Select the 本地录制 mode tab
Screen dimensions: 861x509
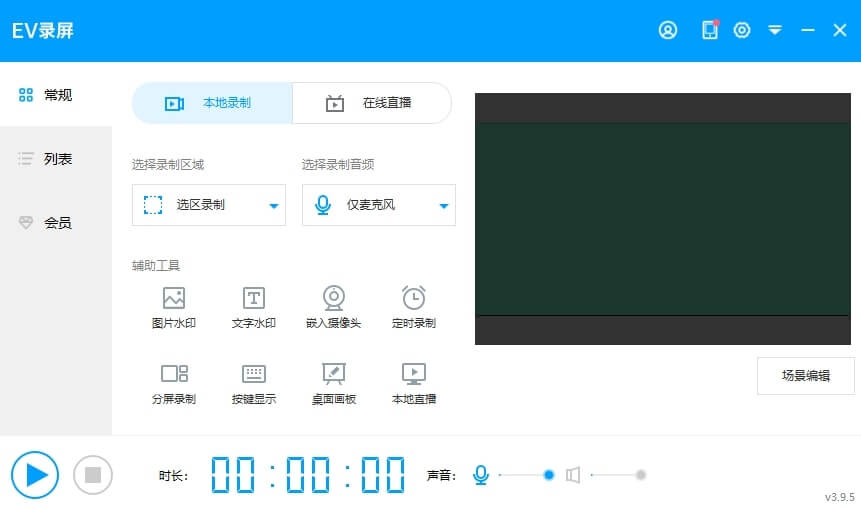coord(212,103)
